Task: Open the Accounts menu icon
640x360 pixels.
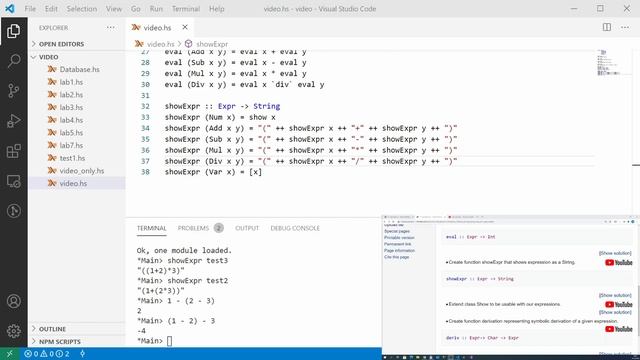Action: click(x=13, y=301)
